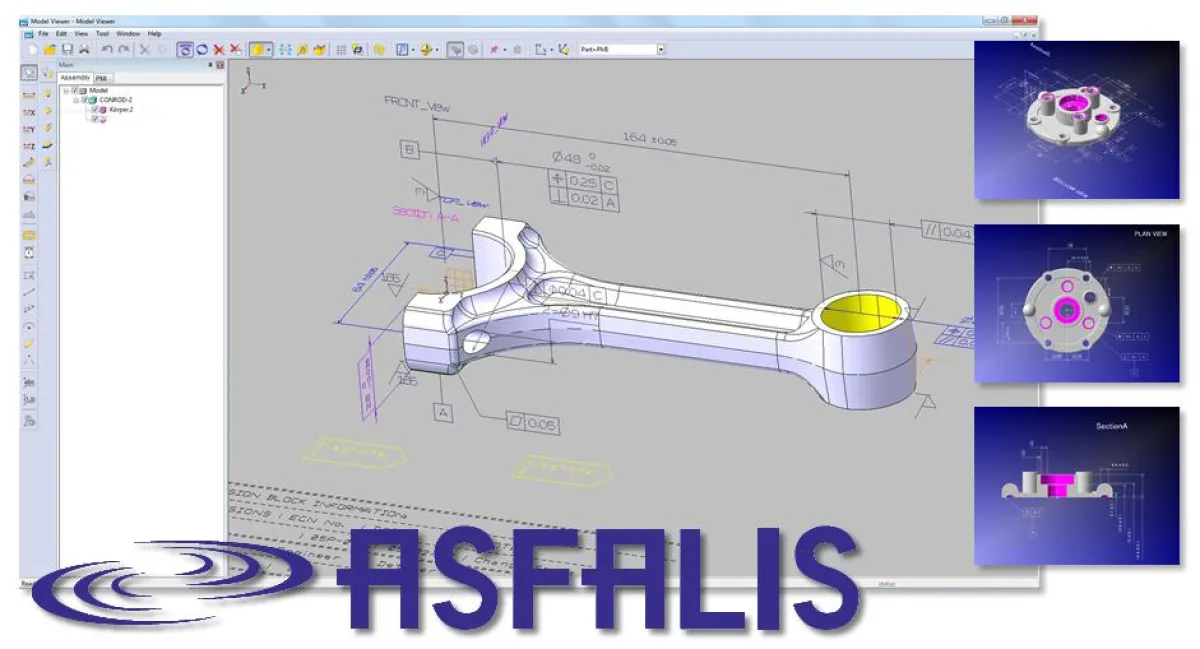The width and height of the screenshot is (1200, 649).
Task: Select the fit-to-screen icon in the toolbar
Action: click(455, 49)
